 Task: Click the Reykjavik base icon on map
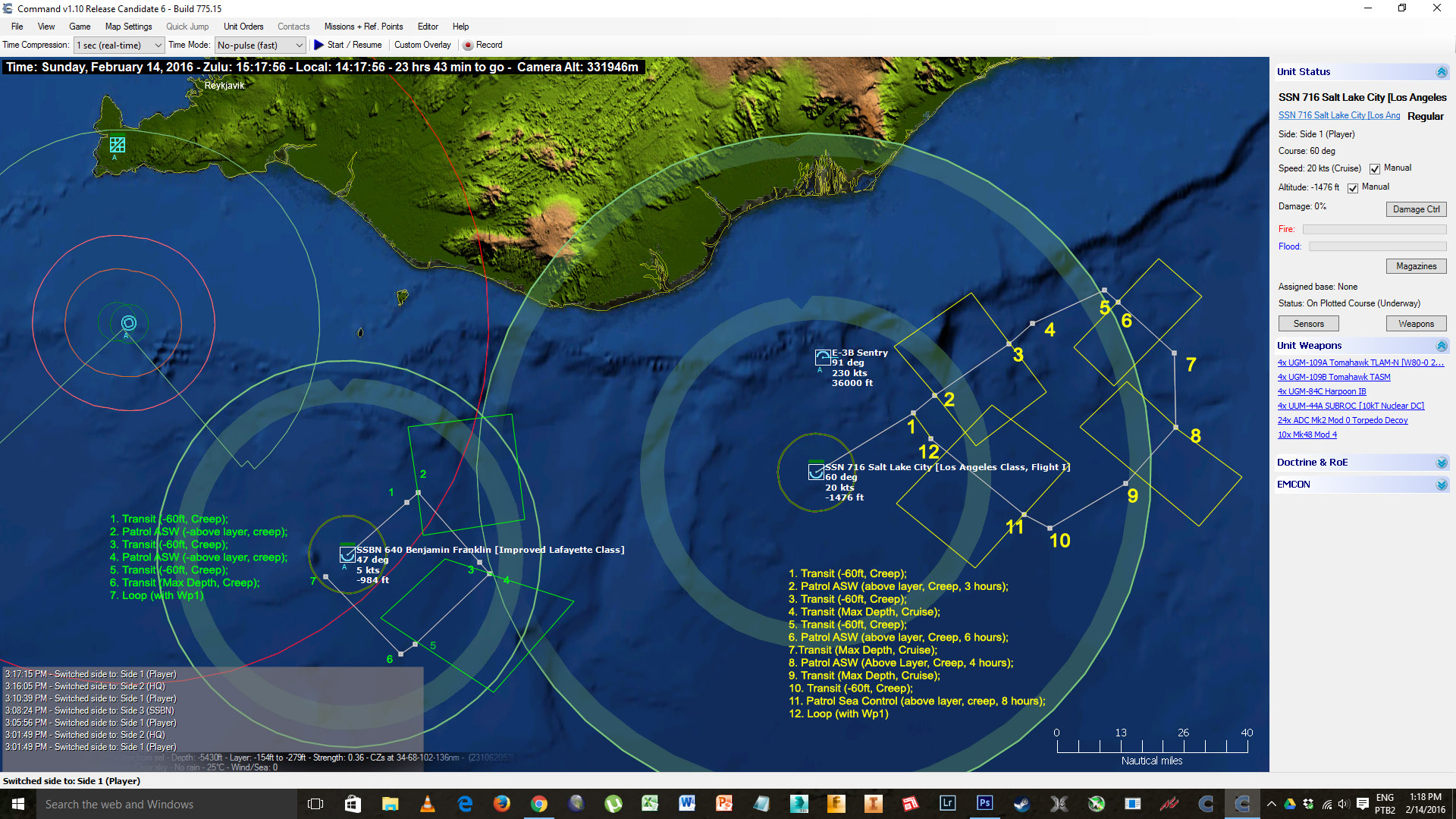click(118, 144)
